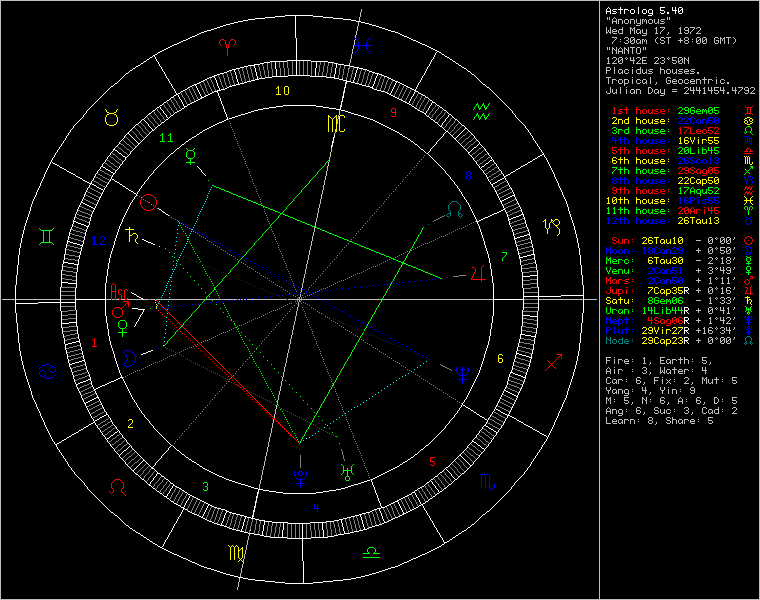
Task: Click house number 7 in the wheel
Action: click(504, 256)
